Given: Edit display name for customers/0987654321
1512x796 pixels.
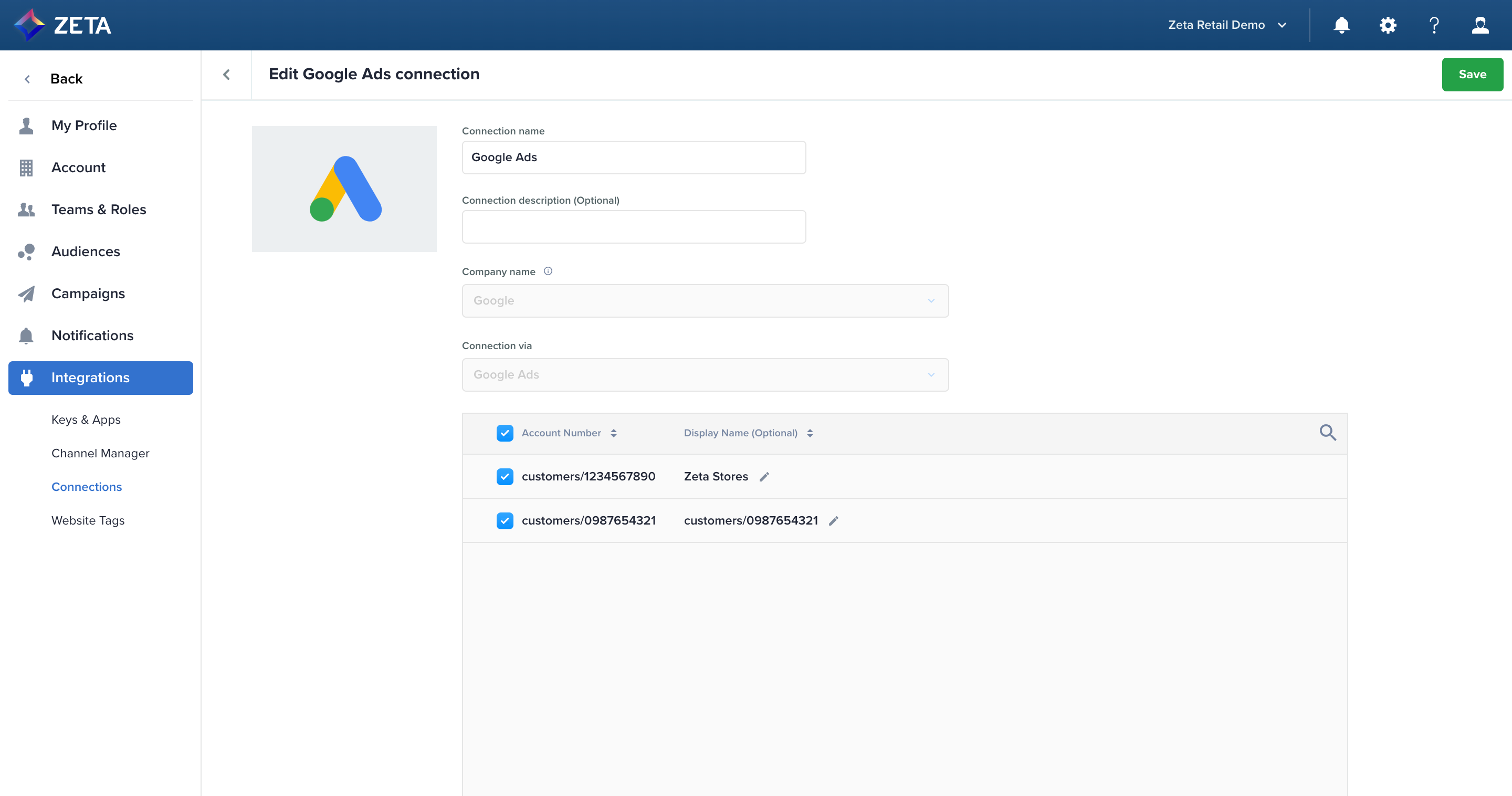Looking at the screenshot, I should click(x=834, y=521).
